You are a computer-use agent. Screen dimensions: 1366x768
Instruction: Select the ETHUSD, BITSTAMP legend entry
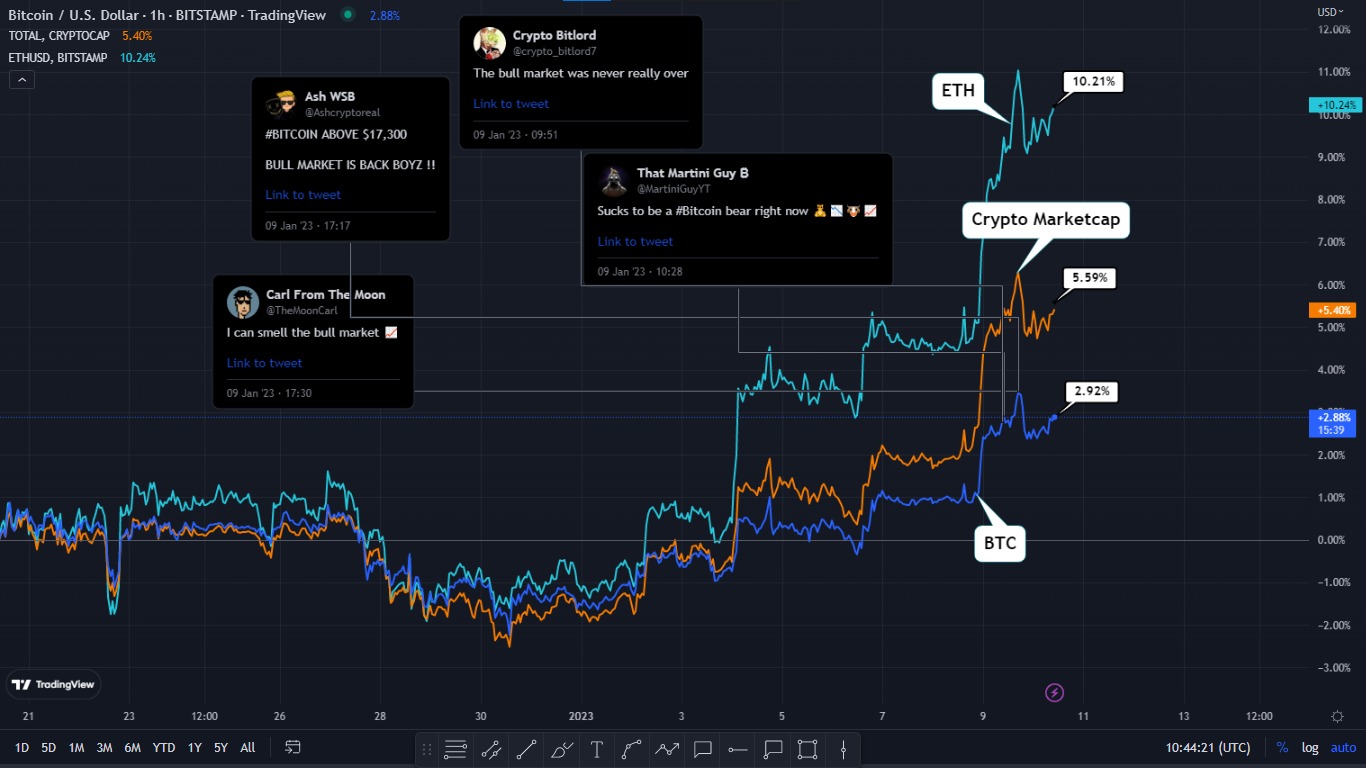click(58, 58)
